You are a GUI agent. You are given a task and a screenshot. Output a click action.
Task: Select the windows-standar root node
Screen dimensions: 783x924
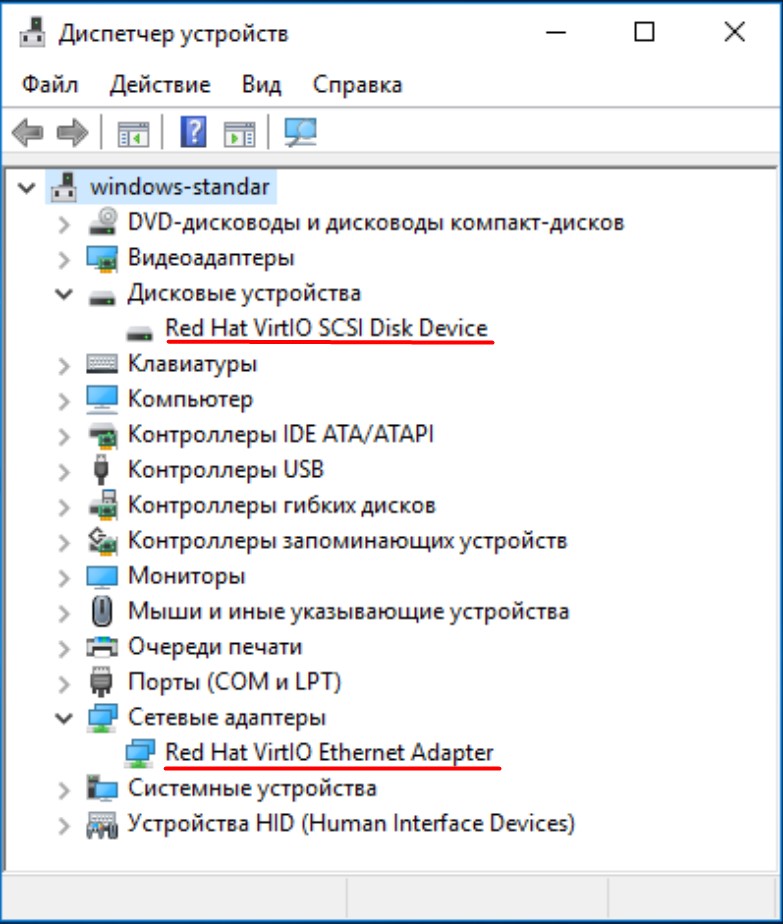[179, 187]
